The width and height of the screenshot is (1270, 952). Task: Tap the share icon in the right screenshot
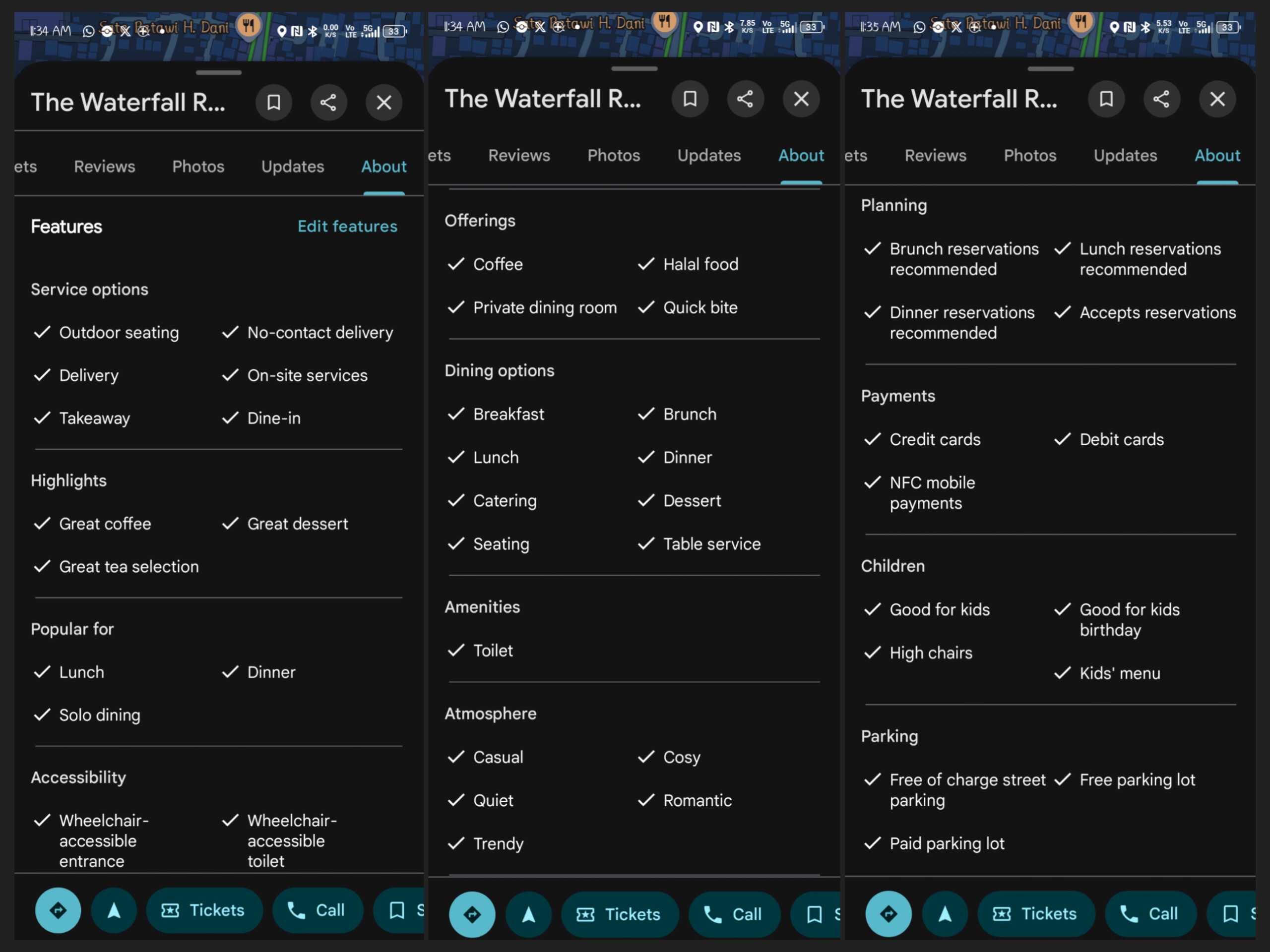point(1161,99)
